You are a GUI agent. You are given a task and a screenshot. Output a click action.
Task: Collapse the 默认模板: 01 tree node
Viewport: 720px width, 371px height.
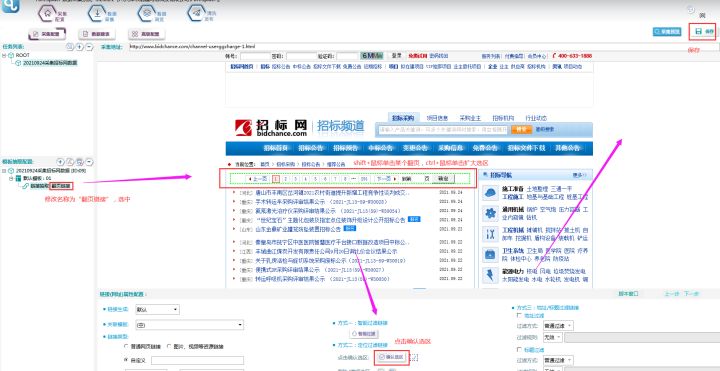pos(11,178)
